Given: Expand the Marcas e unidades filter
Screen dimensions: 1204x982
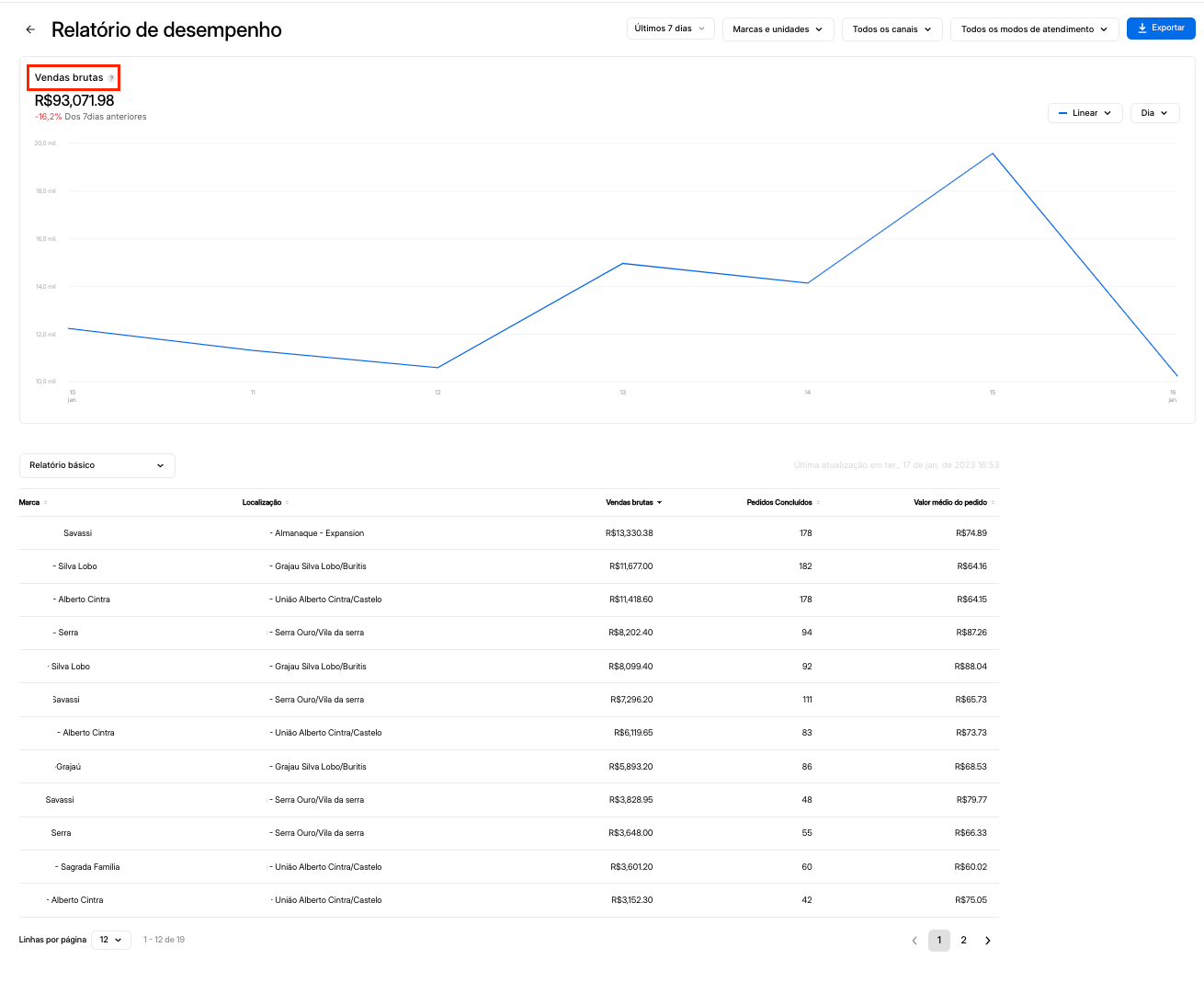Looking at the screenshot, I should point(778,29).
